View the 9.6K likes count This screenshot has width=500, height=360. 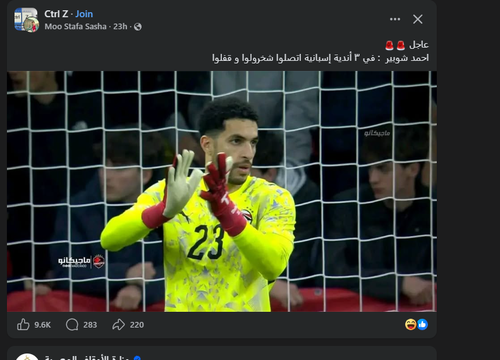pyautogui.click(x=42, y=325)
